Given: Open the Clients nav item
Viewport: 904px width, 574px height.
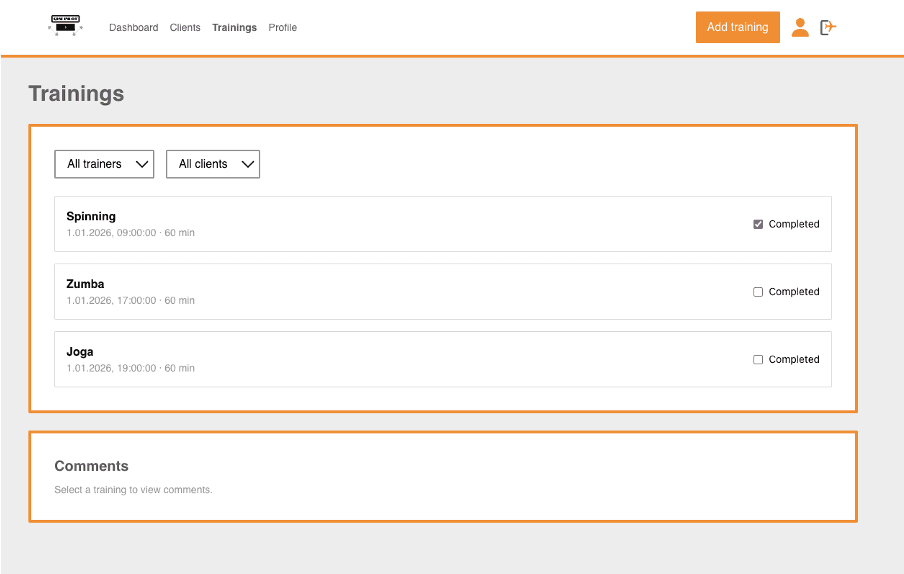Looking at the screenshot, I should (185, 28).
